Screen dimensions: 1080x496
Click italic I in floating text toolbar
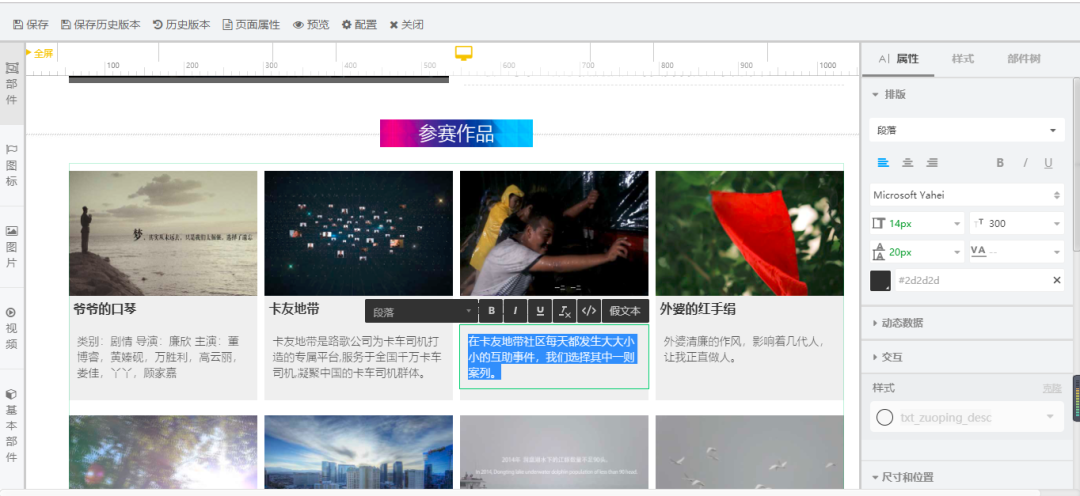515,311
